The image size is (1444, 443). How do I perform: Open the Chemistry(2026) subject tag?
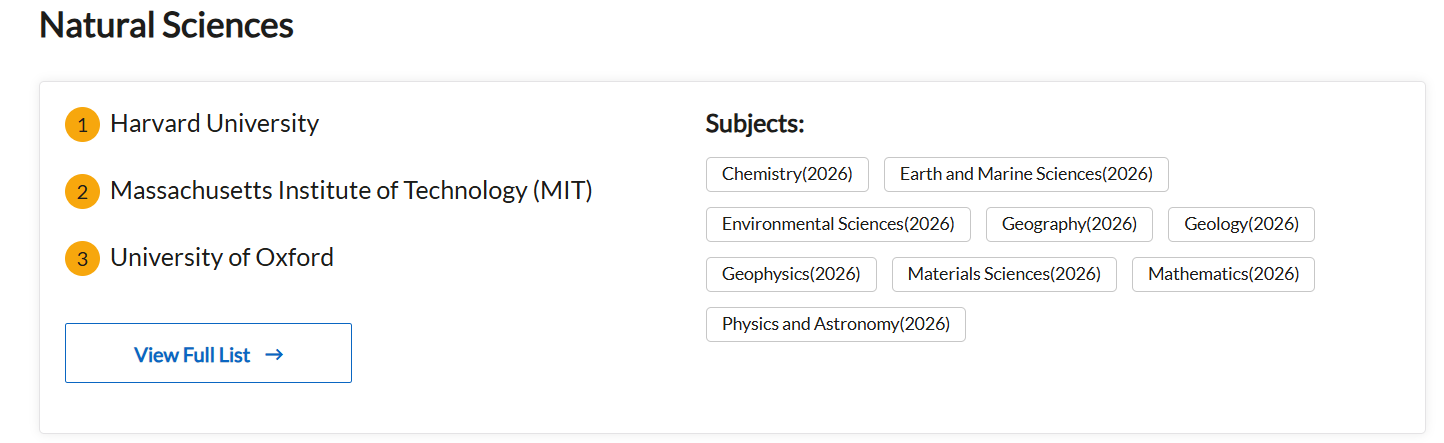pyautogui.click(x=787, y=174)
